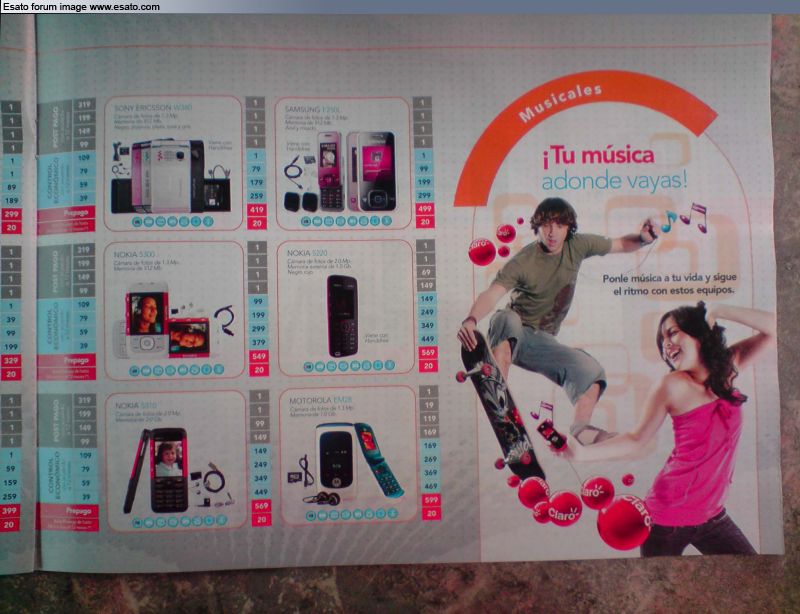Click the music notes icon near boy's hand
800x614 pixels.
click(x=684, y=217)
